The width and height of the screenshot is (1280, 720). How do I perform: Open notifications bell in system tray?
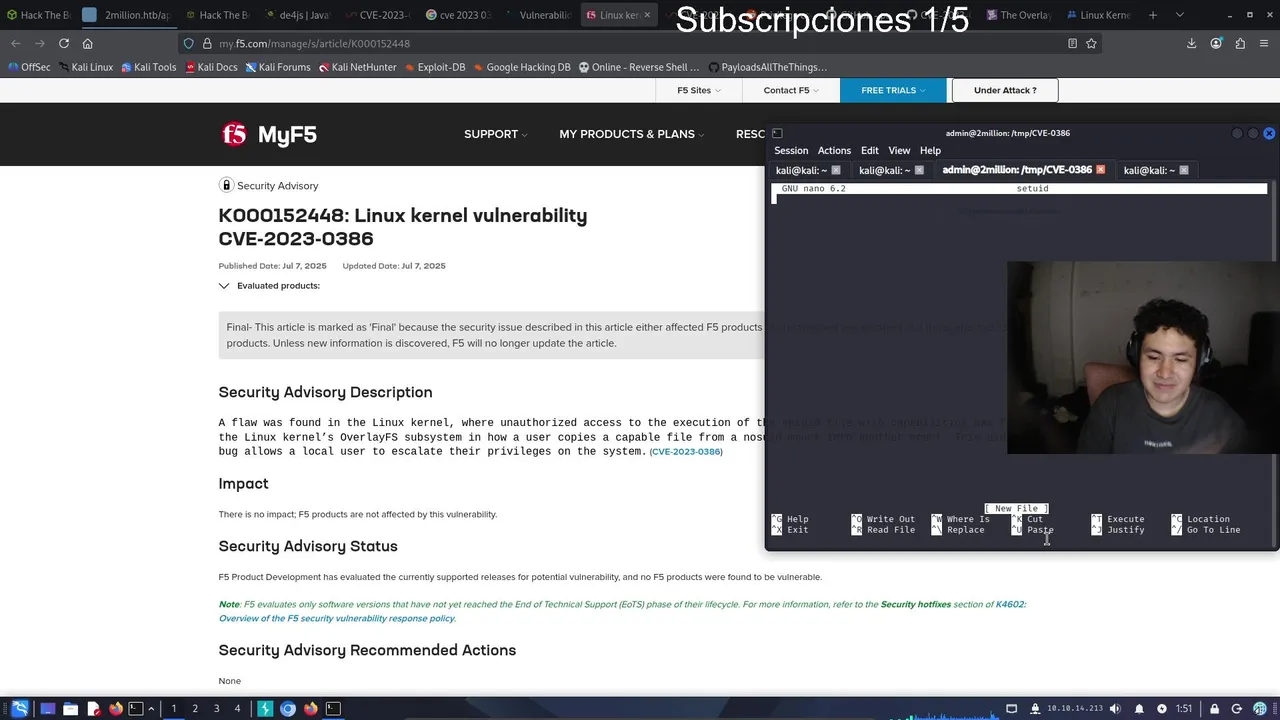point(1139,708)
